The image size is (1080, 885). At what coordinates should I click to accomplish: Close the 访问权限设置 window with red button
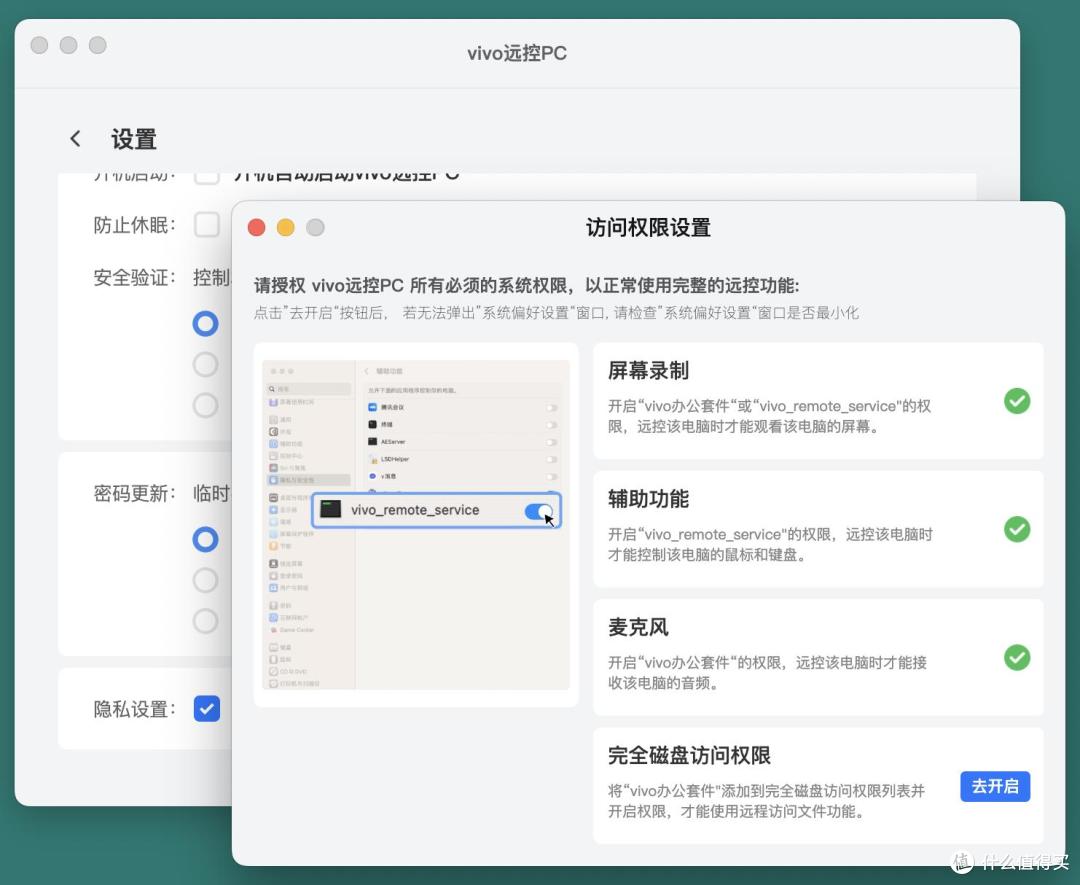pyautogui.click(x=256, y=227)
